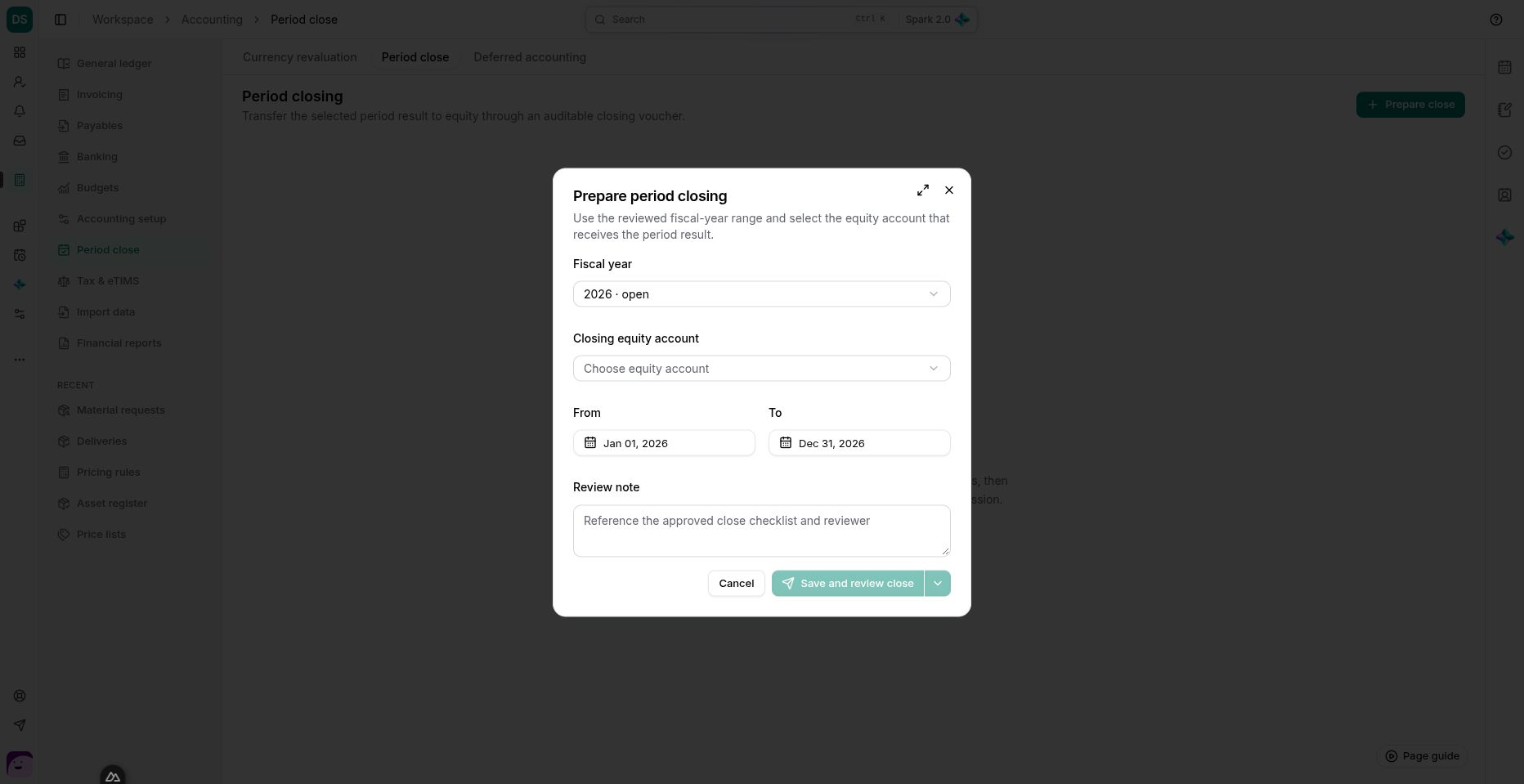Open the From date picker Jan 01, 2026
Image resolution: width=1524 pixels, height=784 pixels.
click(664, 443)
